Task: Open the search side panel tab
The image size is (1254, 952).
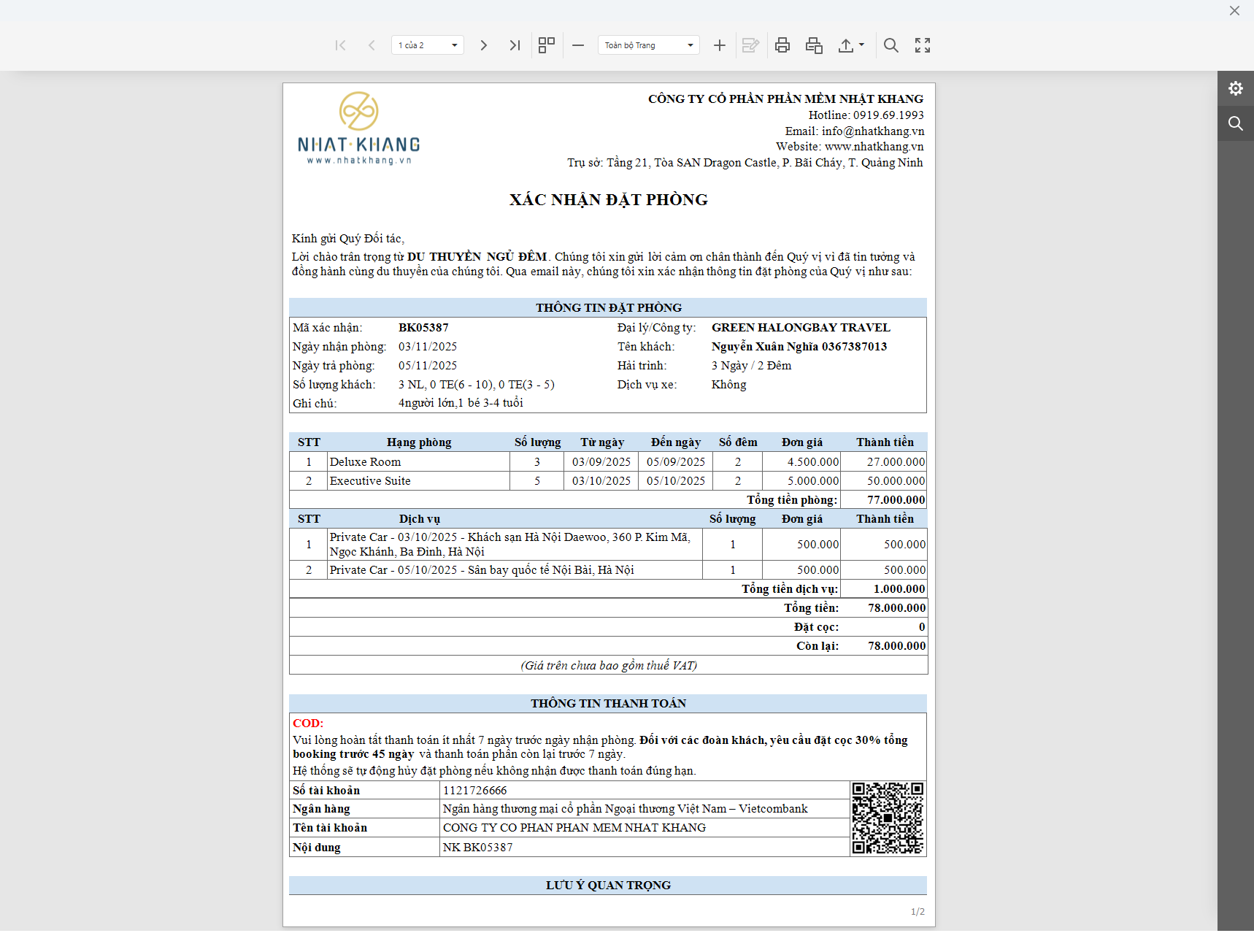Action: point(1235,123)
